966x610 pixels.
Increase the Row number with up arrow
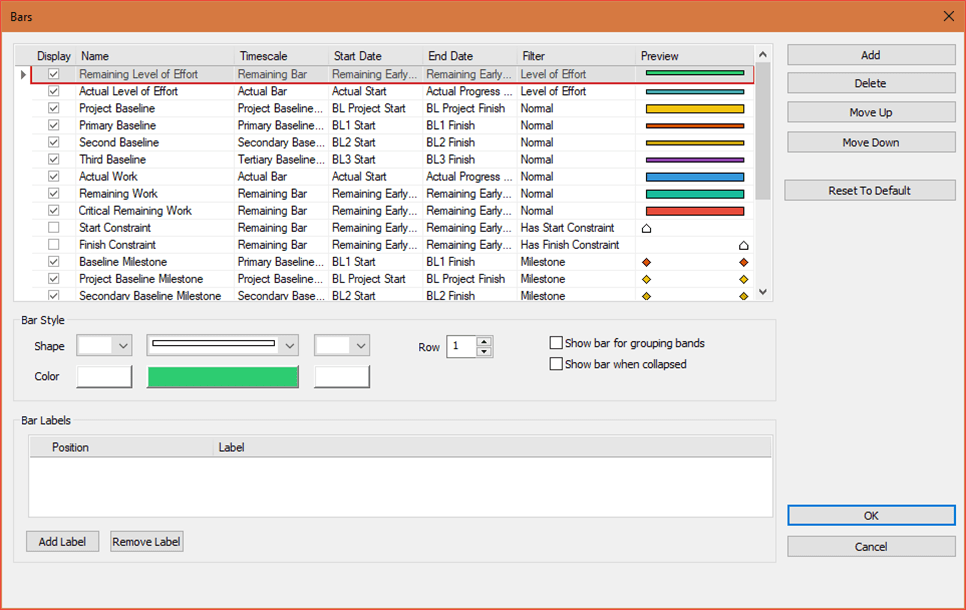click(x=484, y=341)
